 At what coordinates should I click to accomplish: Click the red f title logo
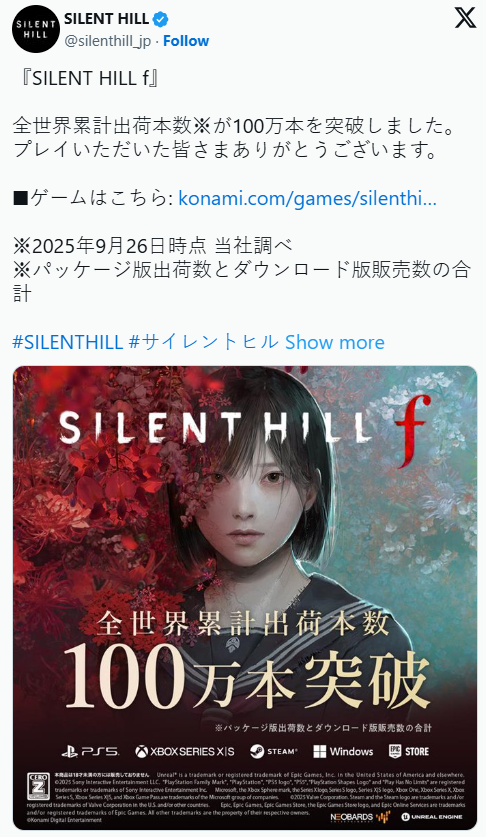(412, 431)
